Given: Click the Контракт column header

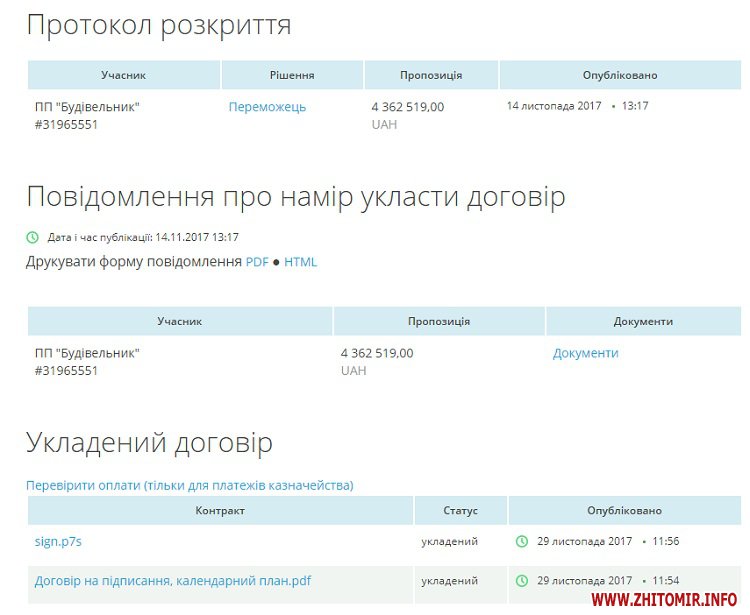Looking at the screenshot, I should pos(220,511).
